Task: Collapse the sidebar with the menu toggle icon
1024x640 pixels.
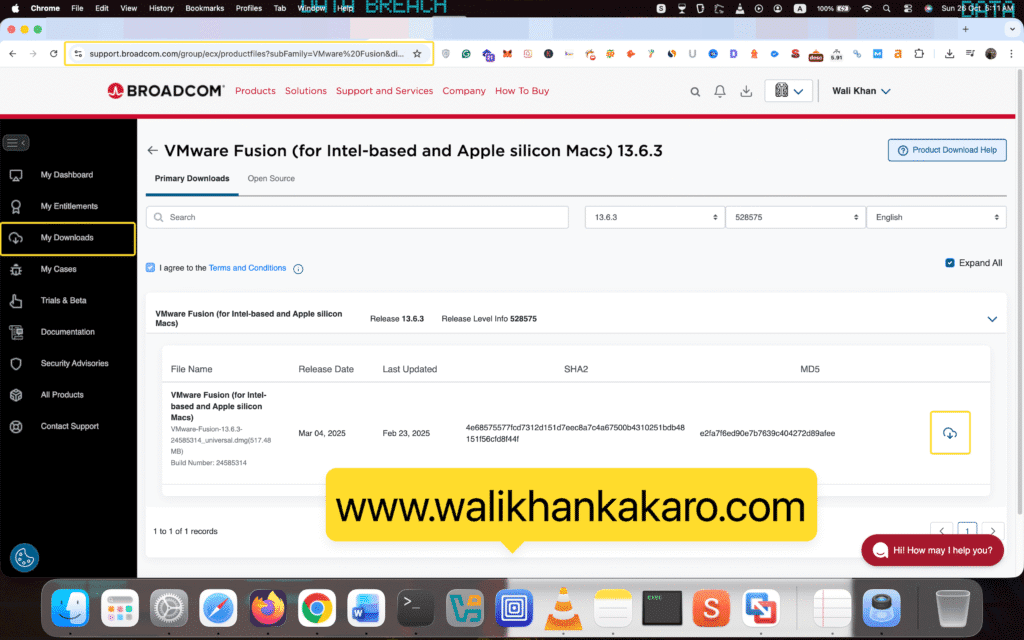Action: point(16,143)
